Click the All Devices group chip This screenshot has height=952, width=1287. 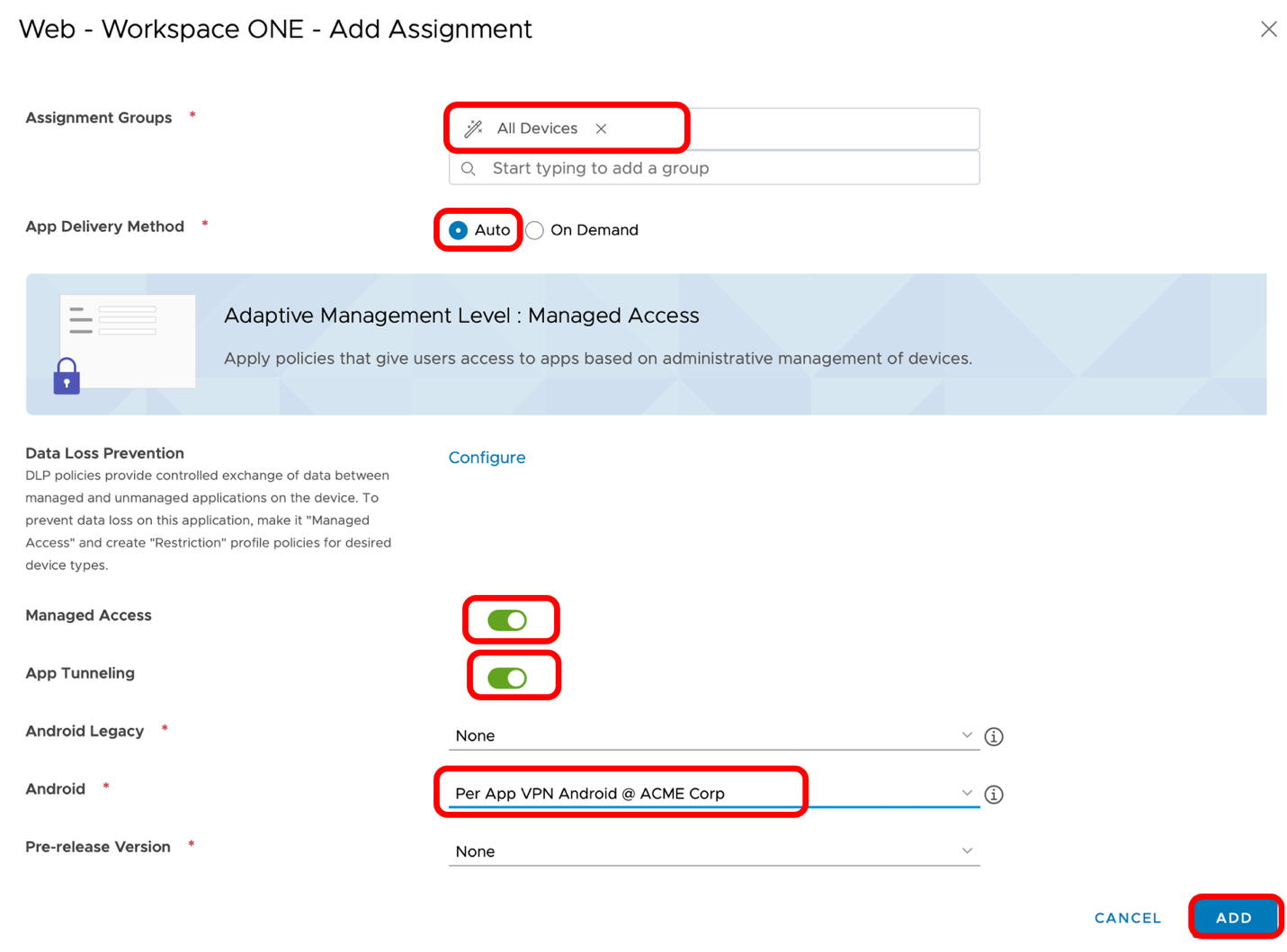tap(537, 129)
